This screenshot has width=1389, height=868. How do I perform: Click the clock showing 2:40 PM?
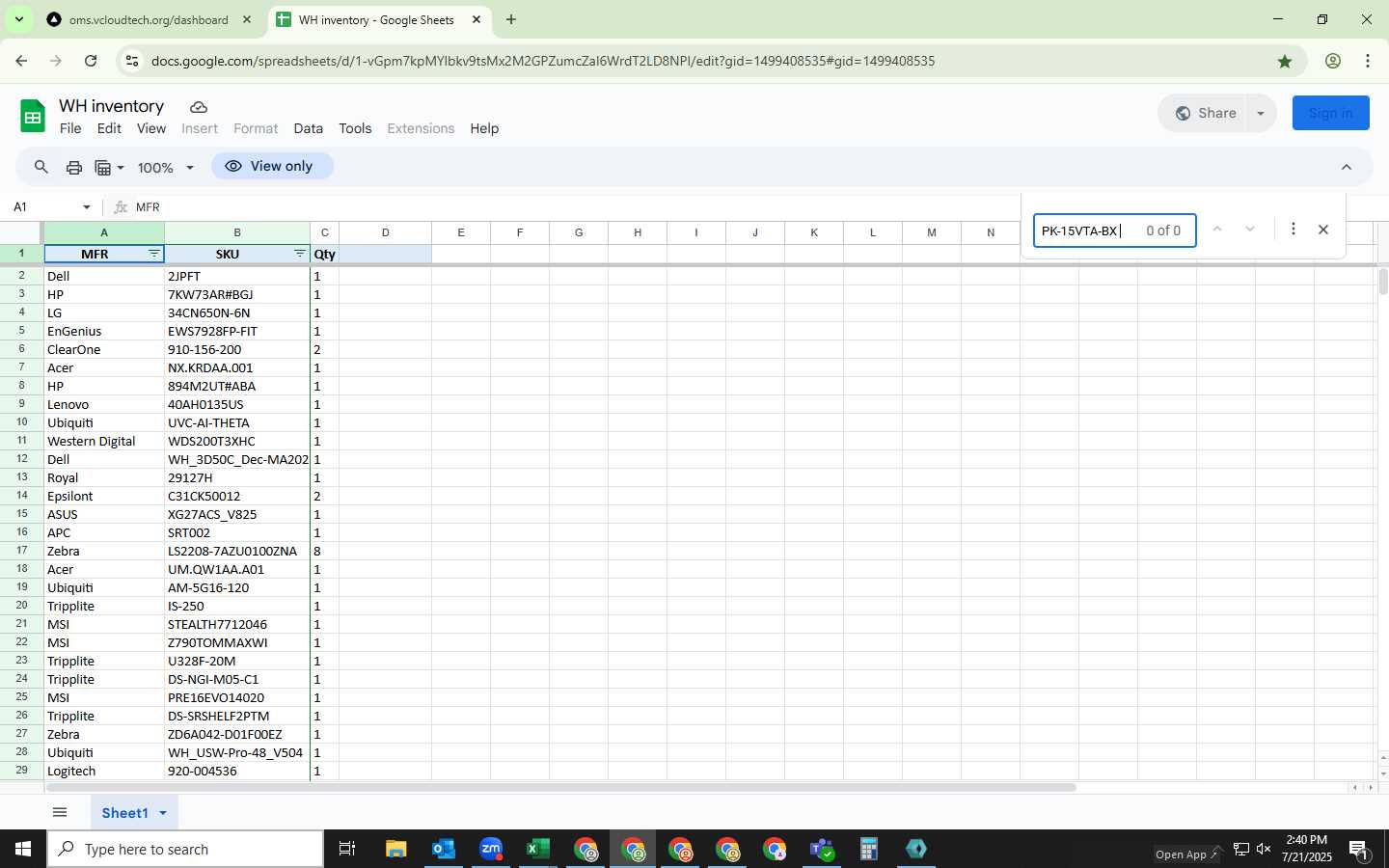pos(1307,840)
